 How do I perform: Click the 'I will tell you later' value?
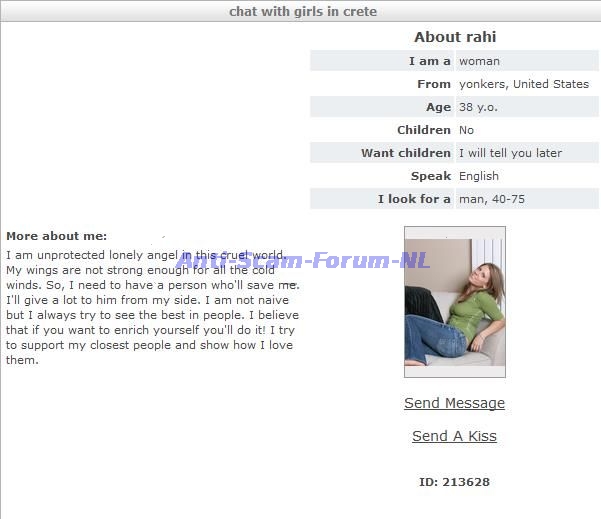click(x=511, y=153)
